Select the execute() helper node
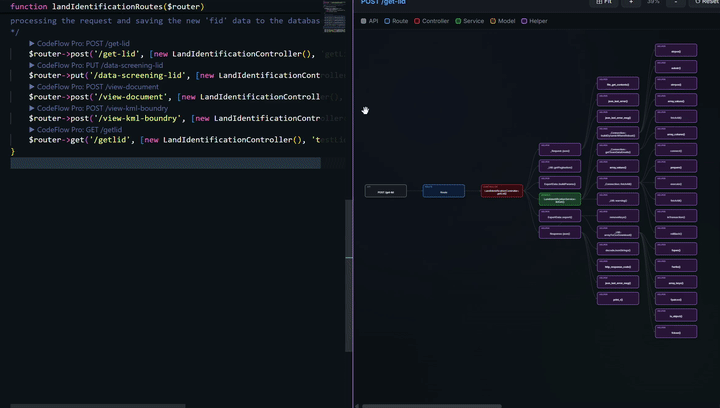 (676, 183)
